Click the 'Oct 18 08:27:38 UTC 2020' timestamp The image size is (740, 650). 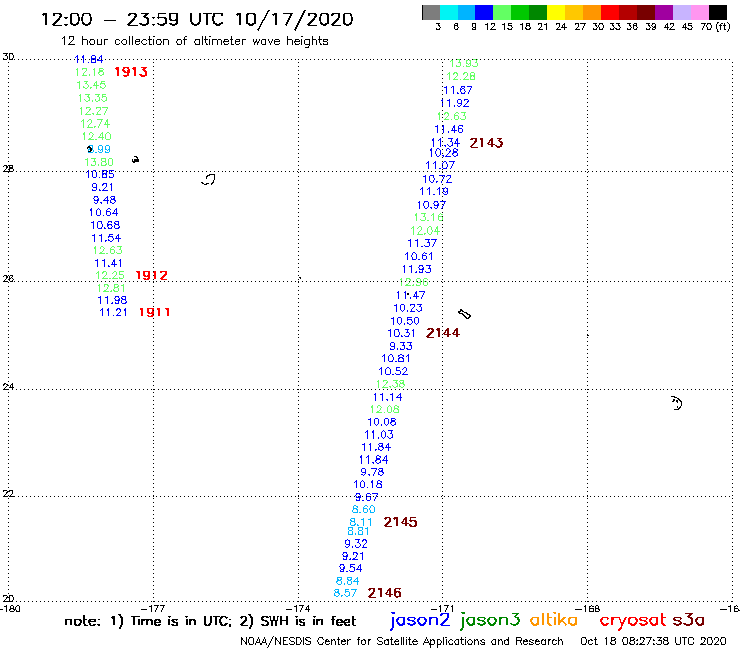[x=653, y=641]
